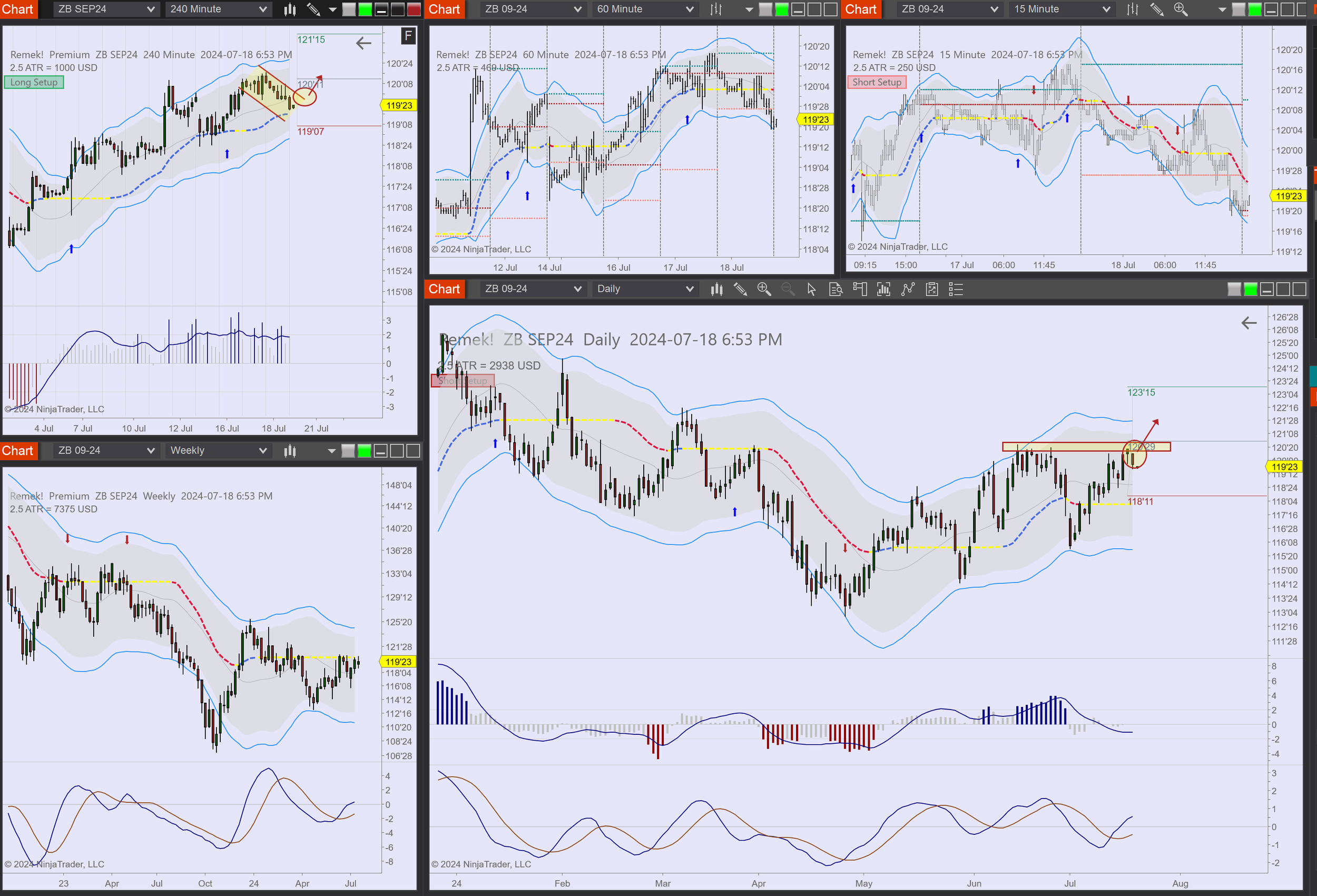Click Zoom In icon on Daily chart

(x=764, y=289)
